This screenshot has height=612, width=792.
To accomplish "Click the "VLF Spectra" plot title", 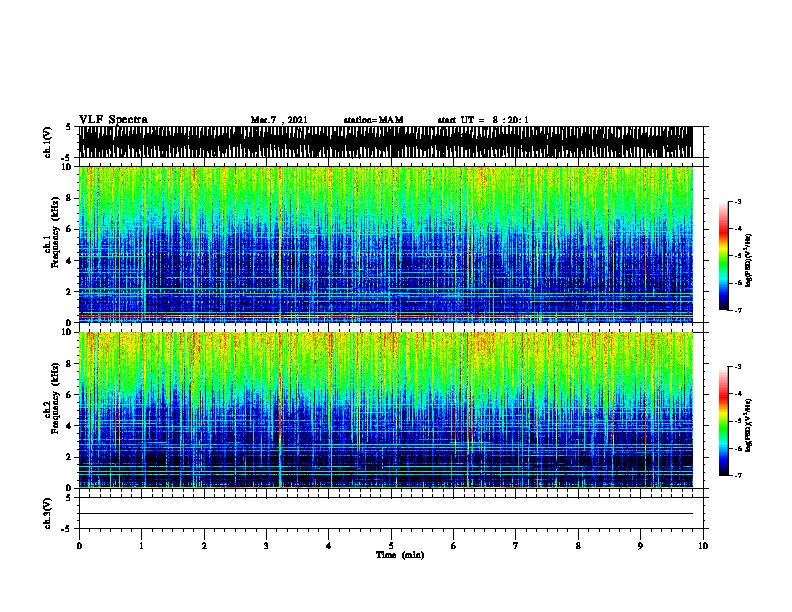I will (x=113, y=119).
